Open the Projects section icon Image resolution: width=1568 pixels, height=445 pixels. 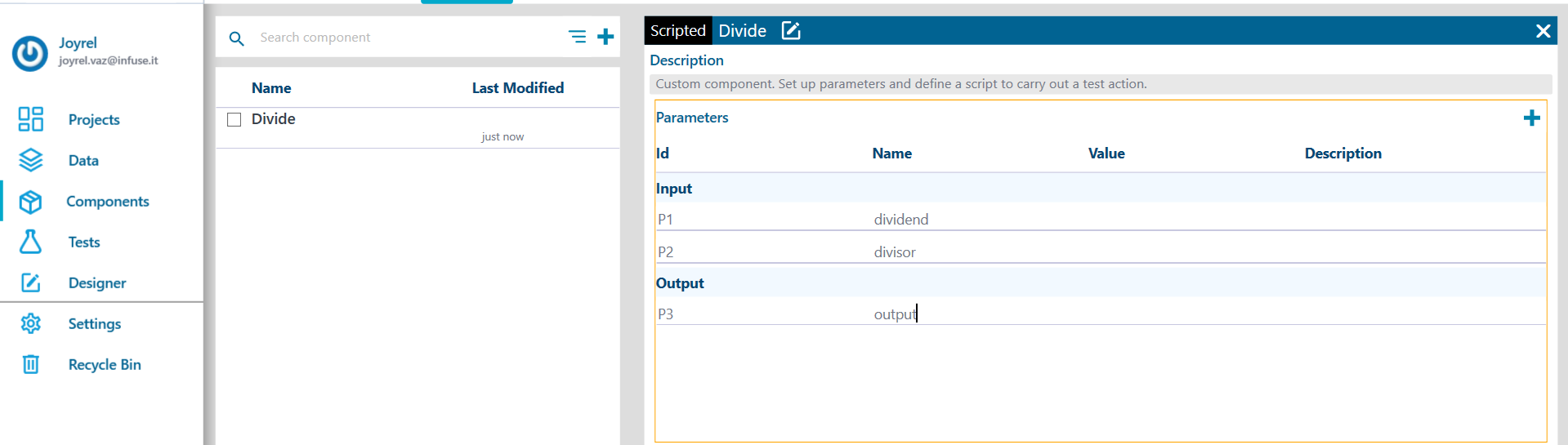[x=30, y=119]
